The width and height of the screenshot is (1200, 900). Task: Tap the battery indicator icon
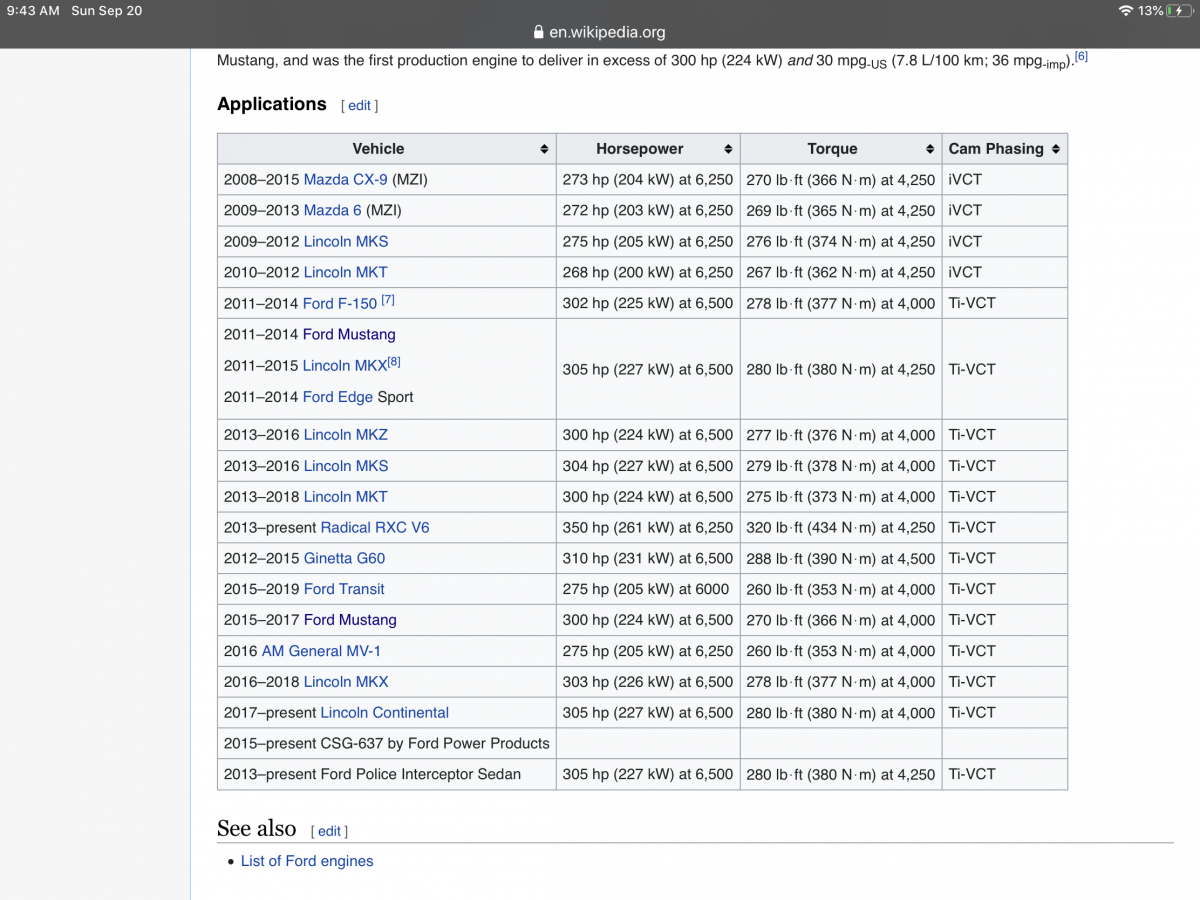[1179, 11]
